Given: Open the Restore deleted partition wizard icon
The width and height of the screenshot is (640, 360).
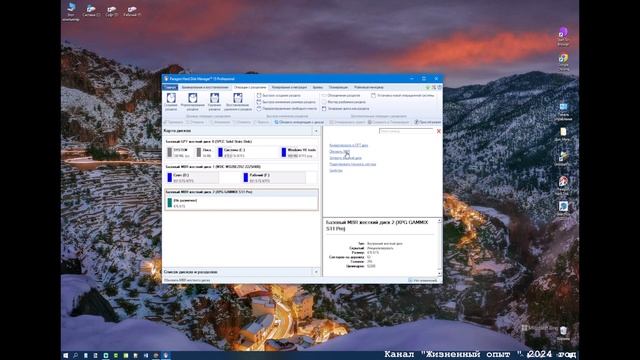Looking at the screenshot, I should pyautogui.click(x=238, y=101).
